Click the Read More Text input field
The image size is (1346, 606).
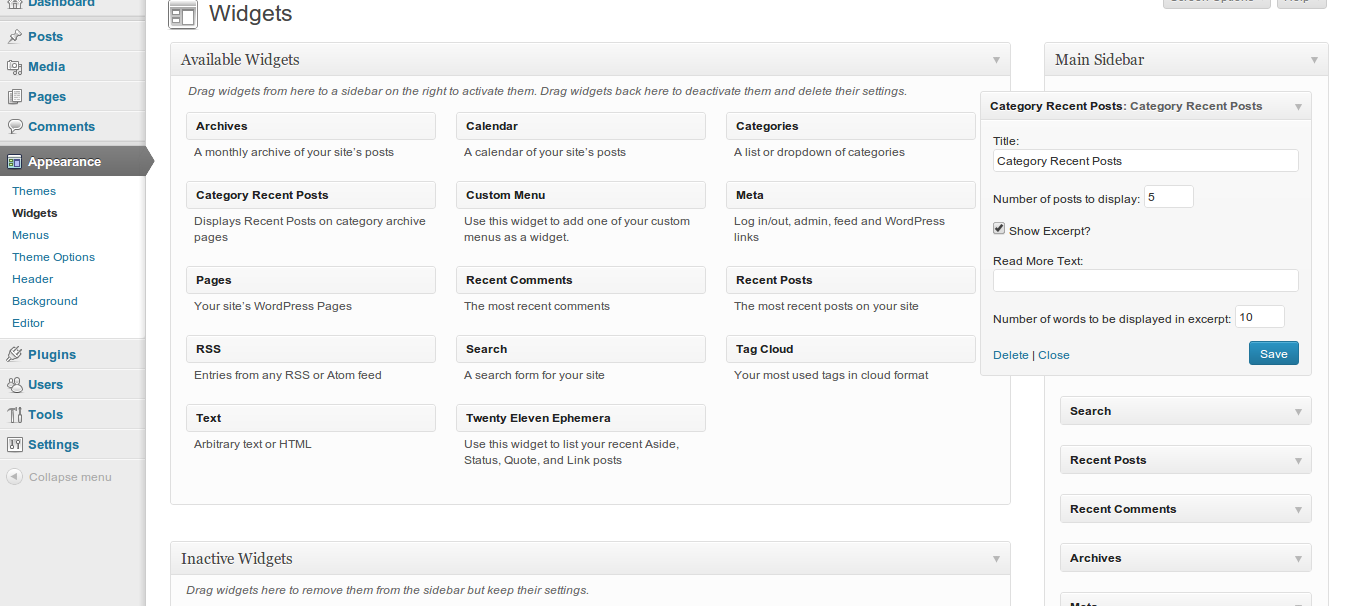coord(1145,280)
